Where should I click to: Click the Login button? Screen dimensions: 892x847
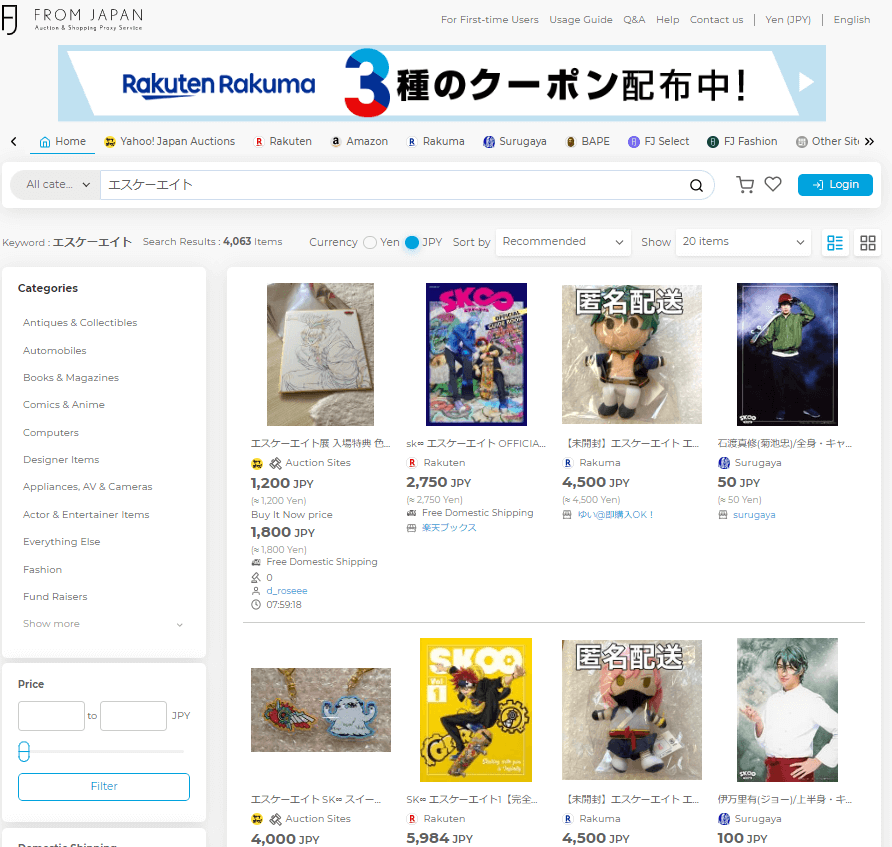(x=835, y=185)
